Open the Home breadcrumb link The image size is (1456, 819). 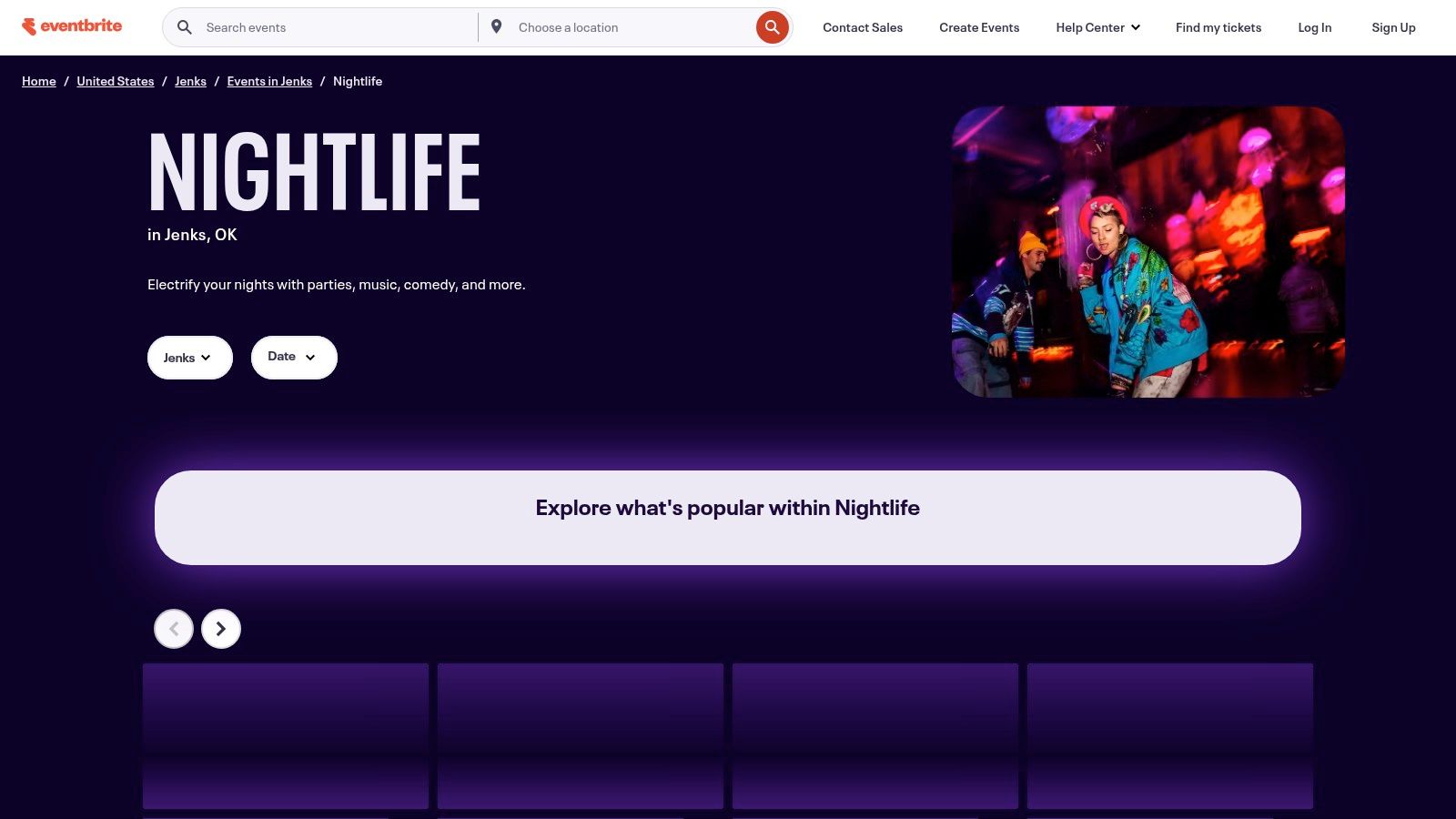pyautogui.click(x=38, y=81)
